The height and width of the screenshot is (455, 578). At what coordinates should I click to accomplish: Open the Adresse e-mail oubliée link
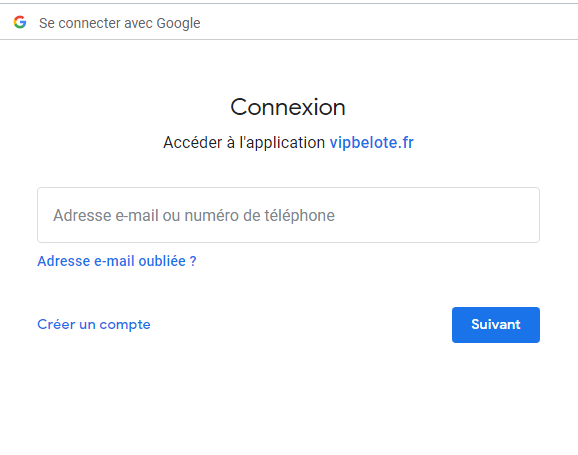(117, 261)
